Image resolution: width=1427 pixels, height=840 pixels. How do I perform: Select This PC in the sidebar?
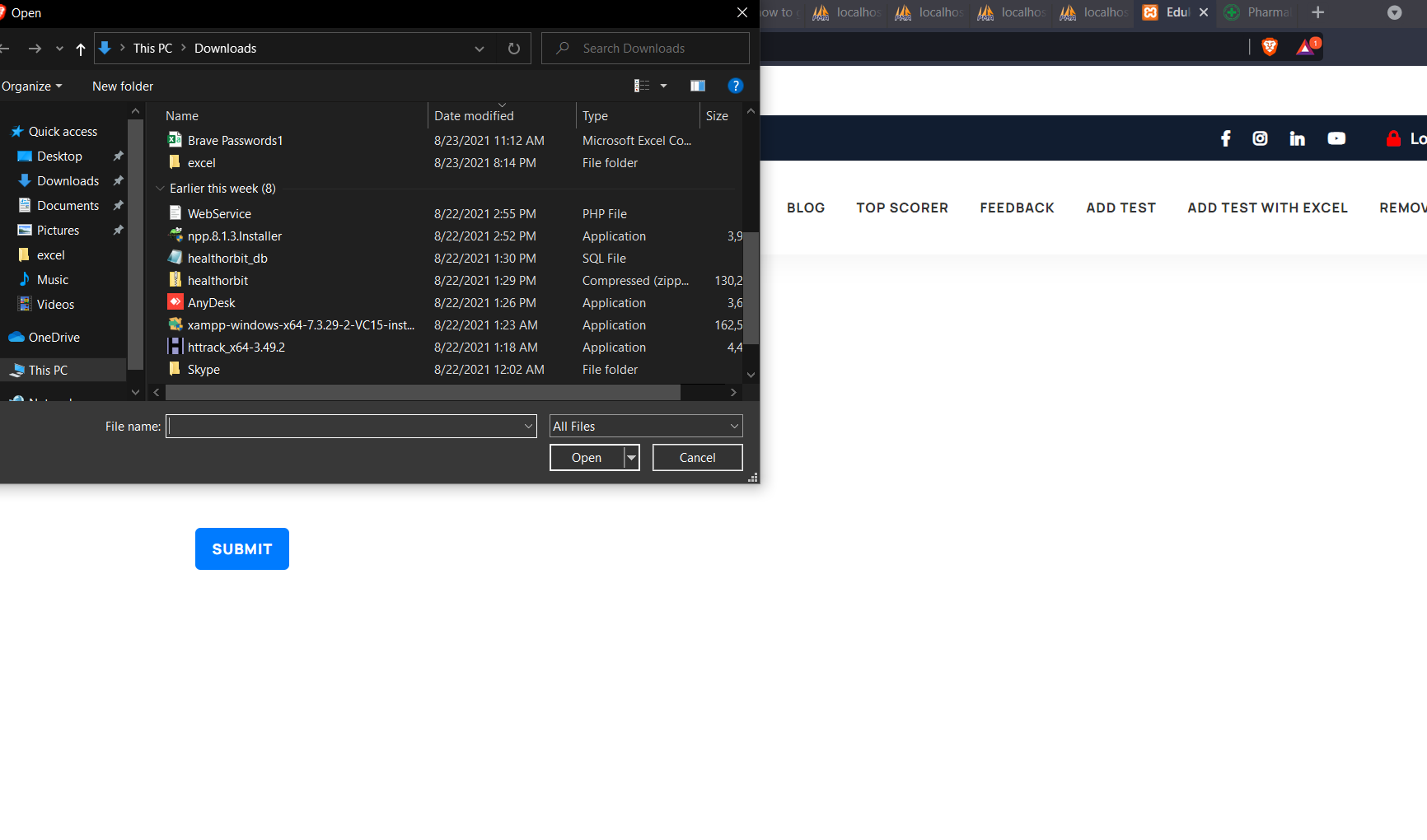click(48, 371)
